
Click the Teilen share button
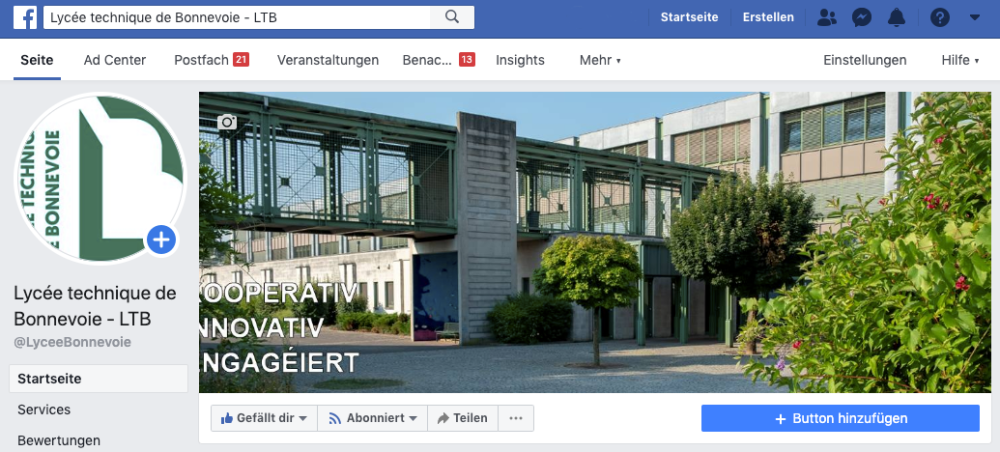click(x=462, y=418)
